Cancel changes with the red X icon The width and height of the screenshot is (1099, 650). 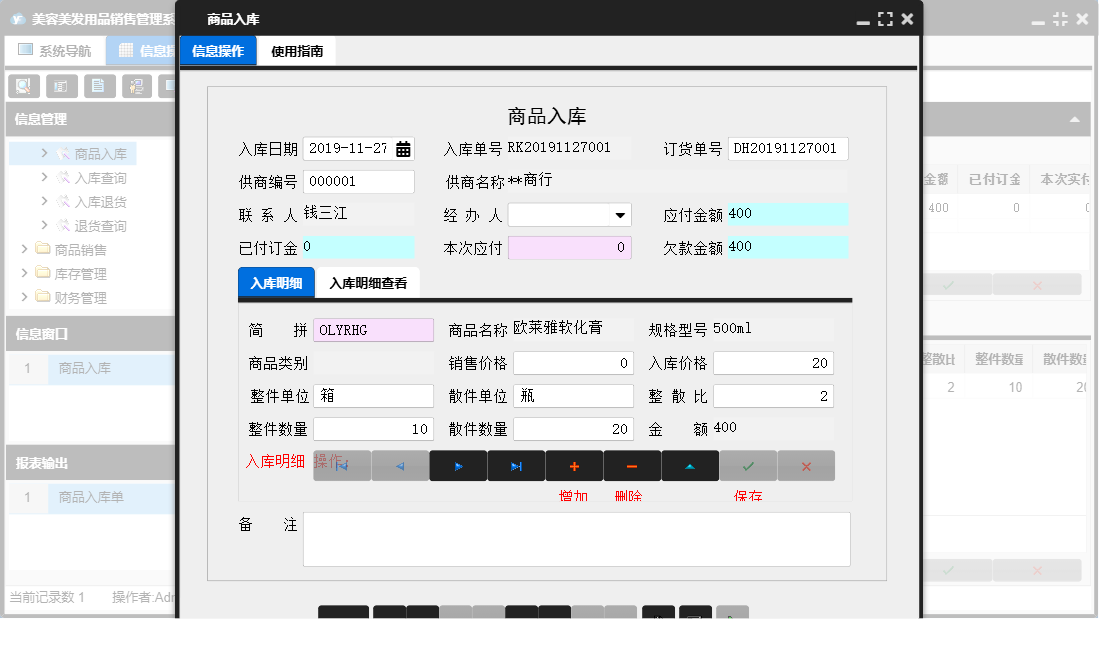click(806, 465)
